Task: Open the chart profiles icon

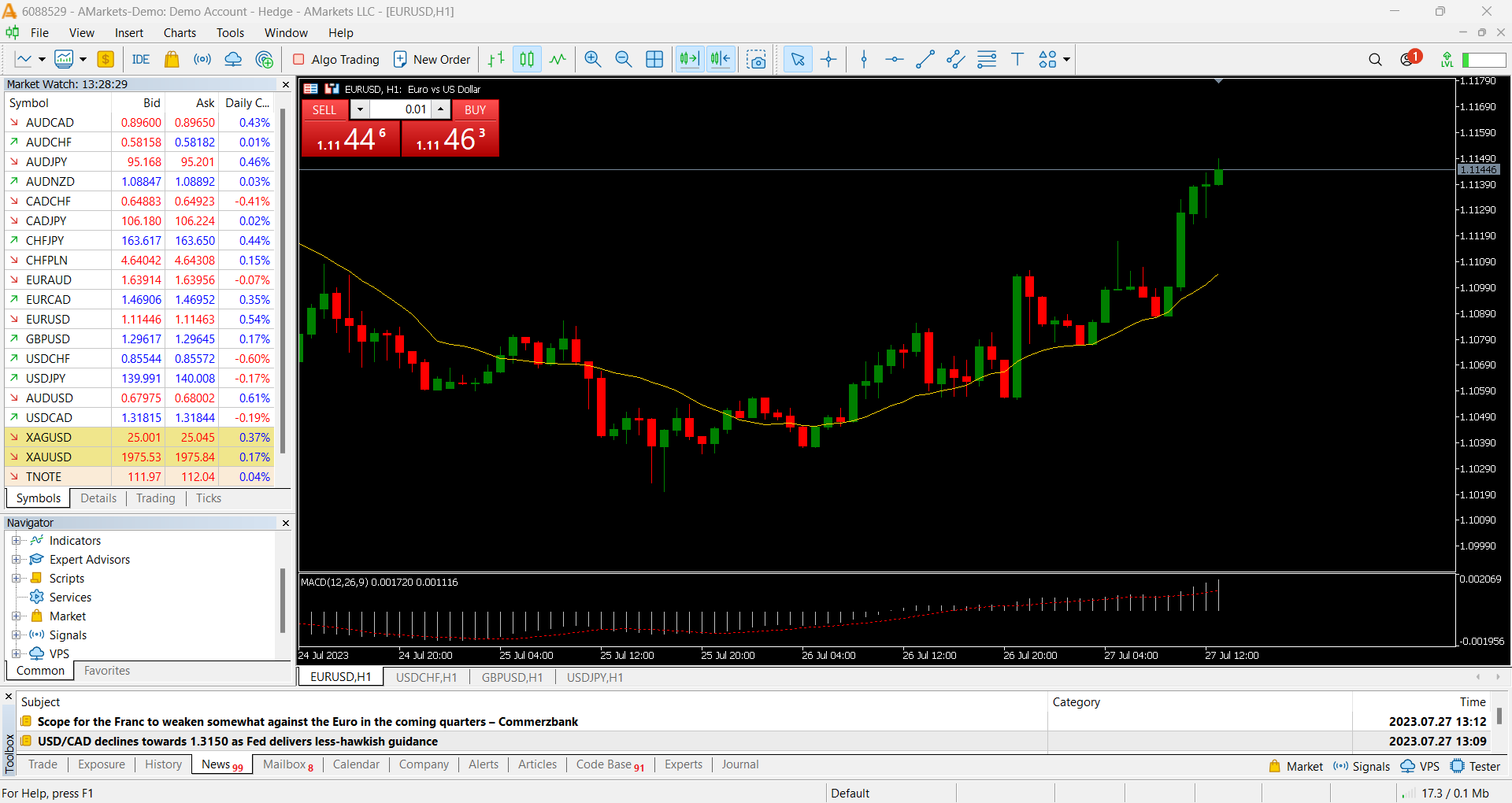Action: [65, 59]
